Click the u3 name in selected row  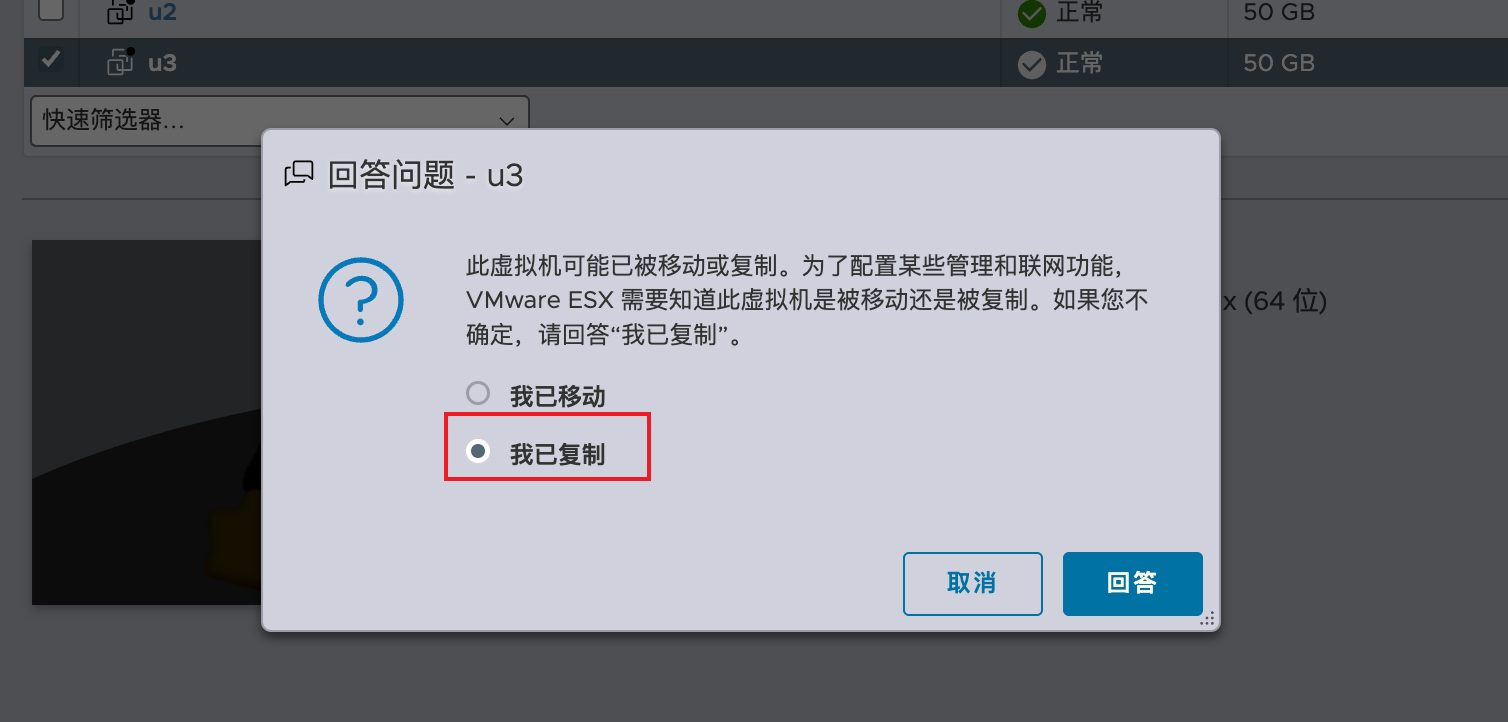[x=162, y=62]
